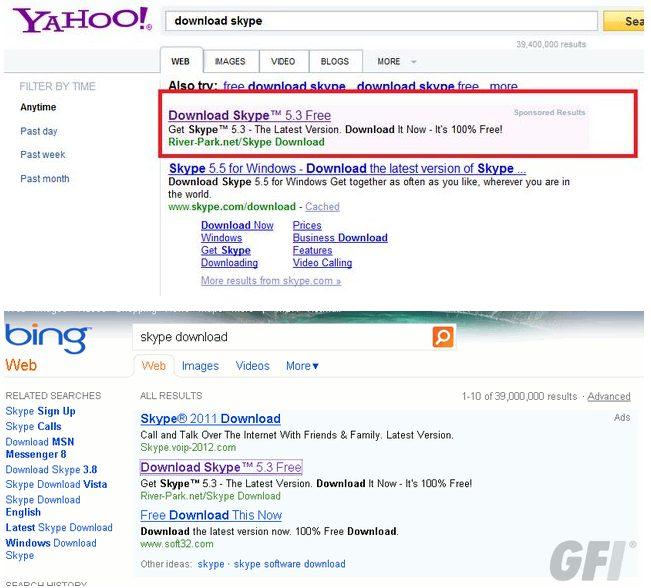The height and width of the screenshot is (588, 651).
Task: Click the 'Prices' sitelink
Action: 307,225
